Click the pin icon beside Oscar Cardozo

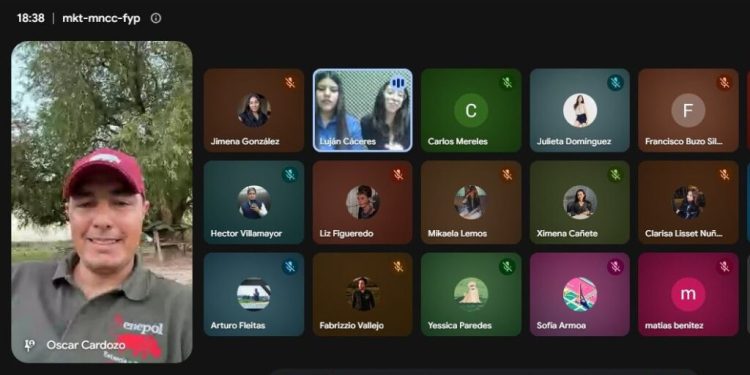(x=29, y=345)
